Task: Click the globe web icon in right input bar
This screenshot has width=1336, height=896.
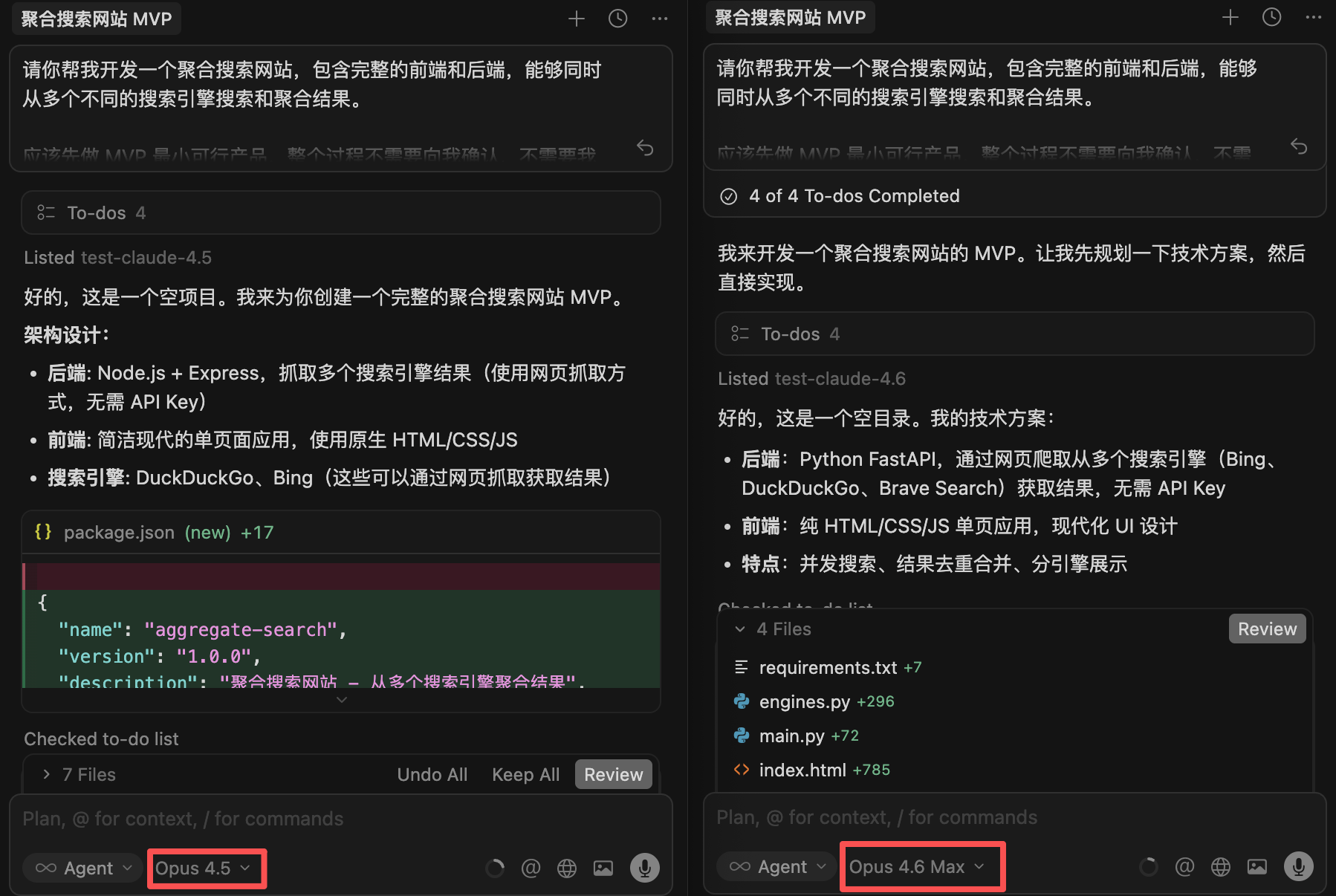Action: (x=1221, y=866)
